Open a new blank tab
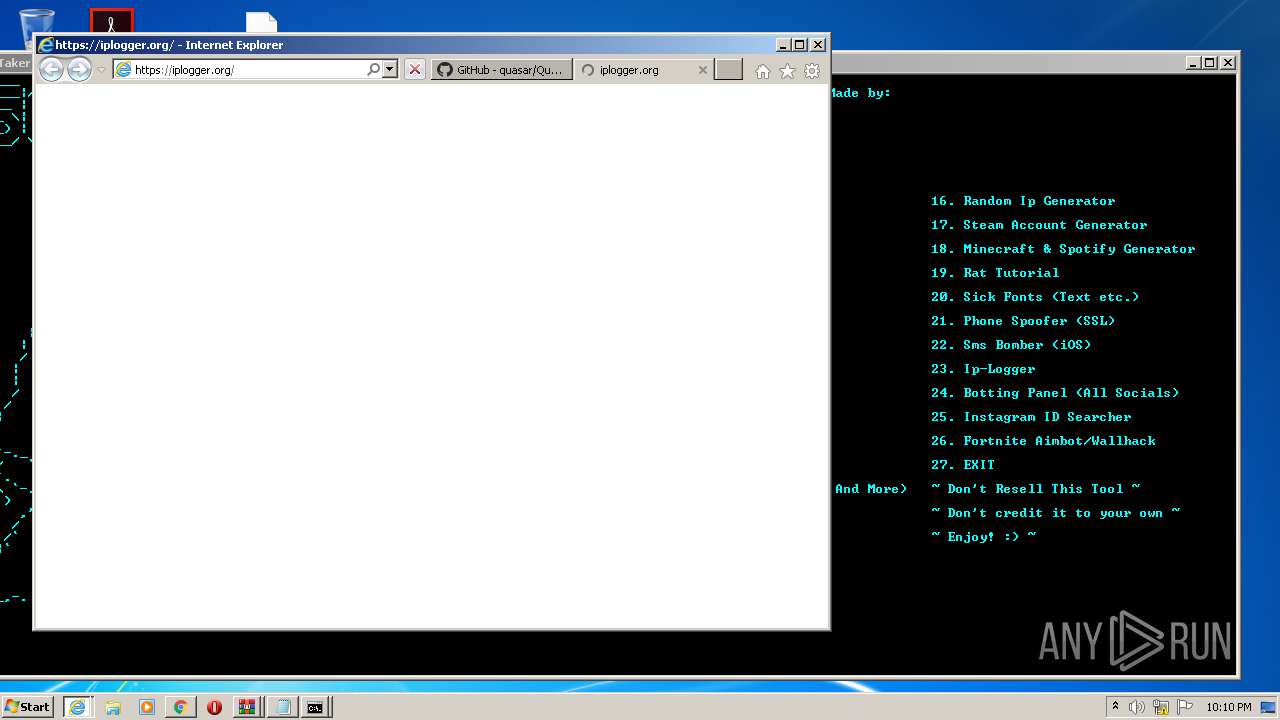This screenshot has width=1280, height=720. (x=729, y=70)
